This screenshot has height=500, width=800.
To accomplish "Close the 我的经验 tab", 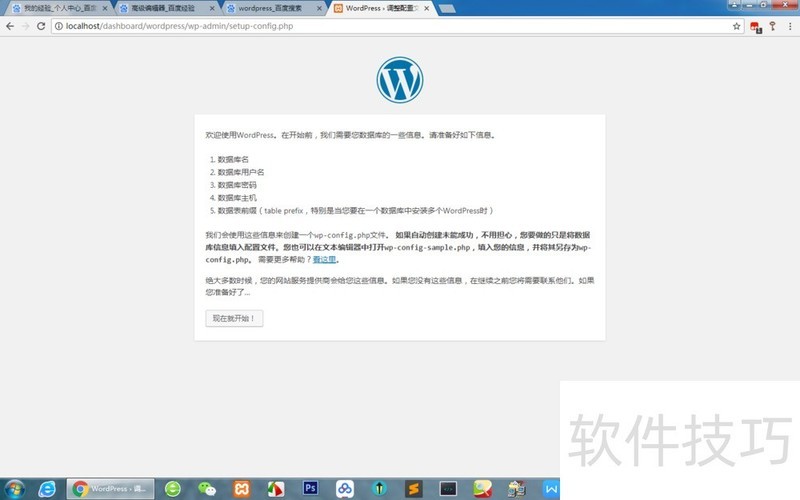I will click(105, 8).
